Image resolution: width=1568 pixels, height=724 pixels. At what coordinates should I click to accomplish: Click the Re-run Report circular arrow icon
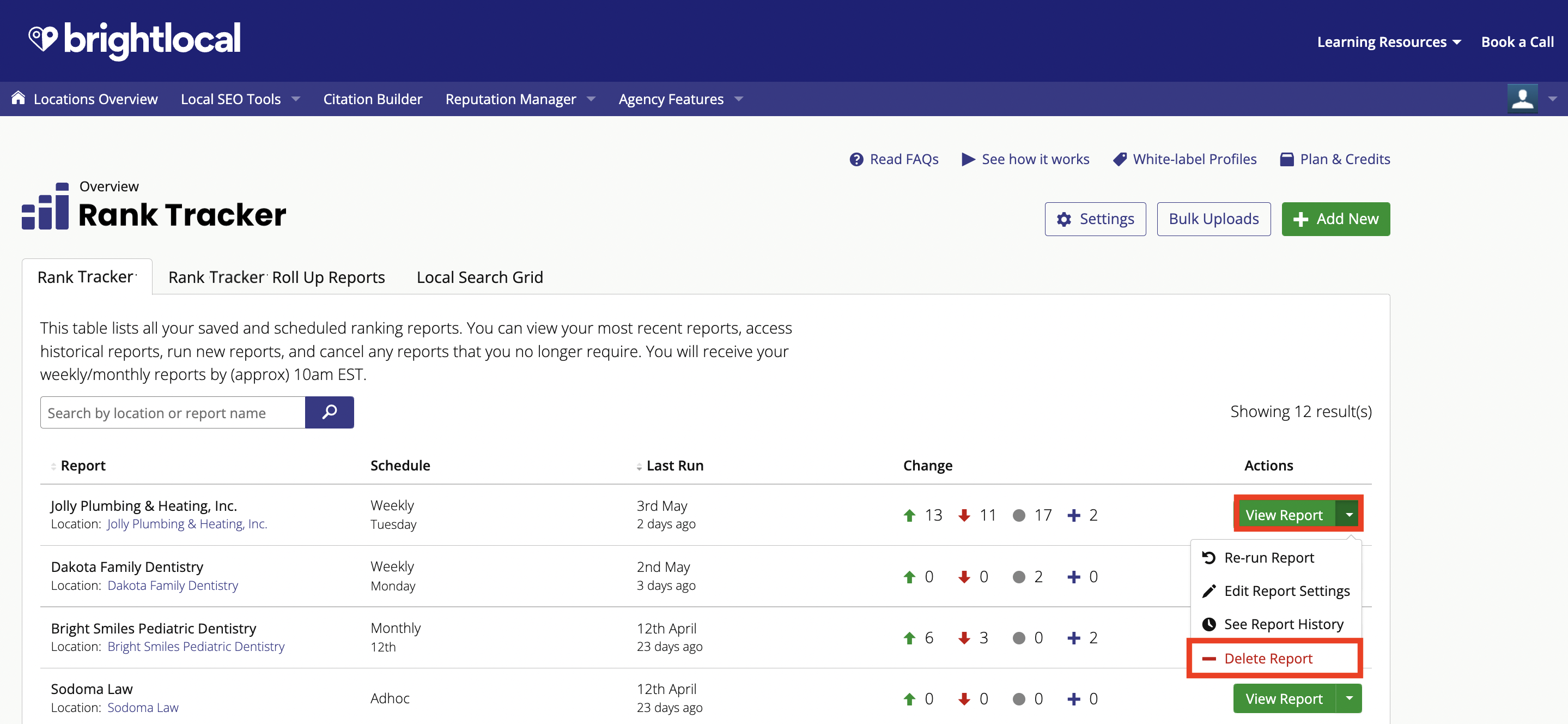click(1209, 558)
